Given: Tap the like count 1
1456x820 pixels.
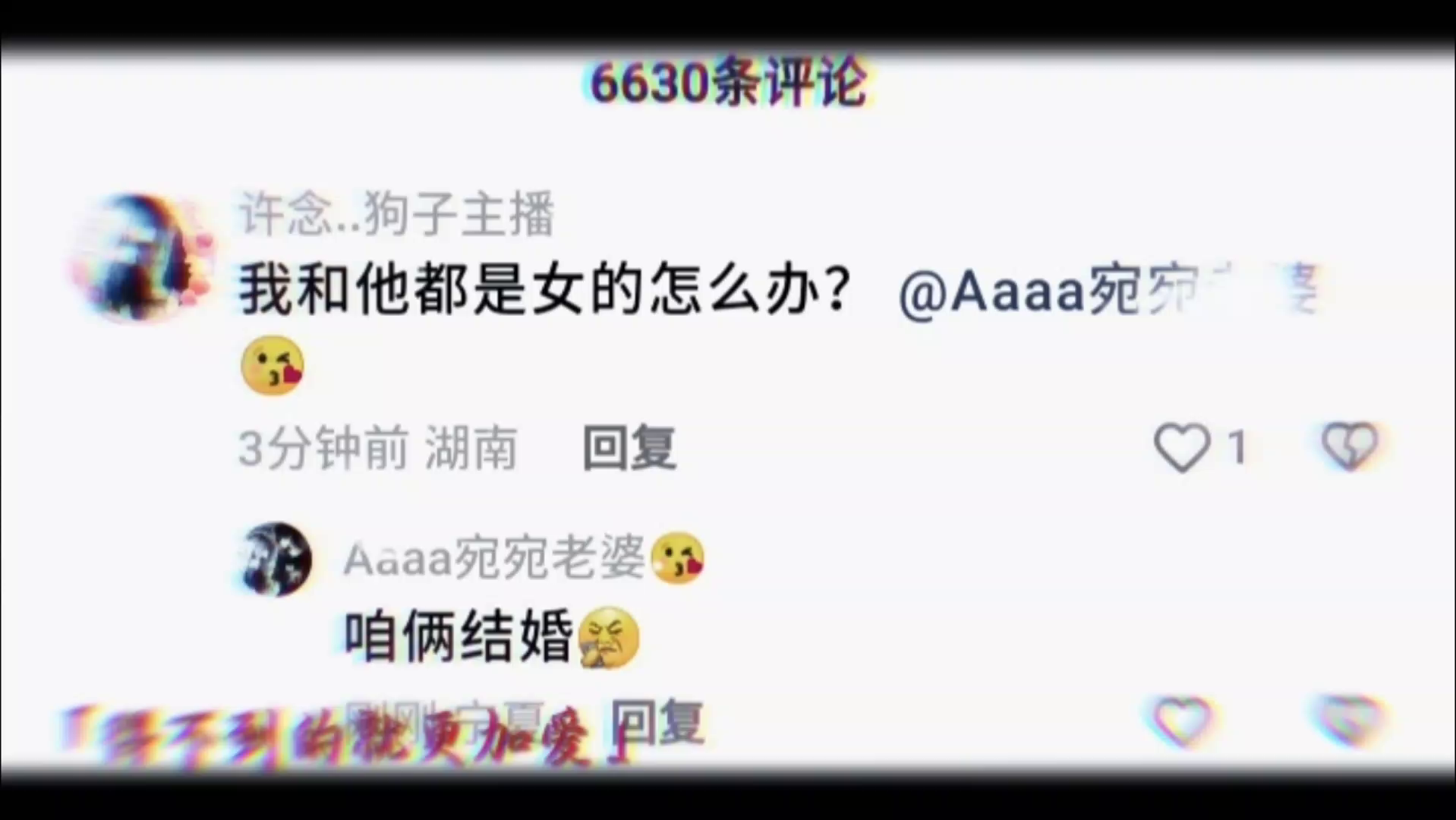Looking at the screenshot, I should [1237, 447].
